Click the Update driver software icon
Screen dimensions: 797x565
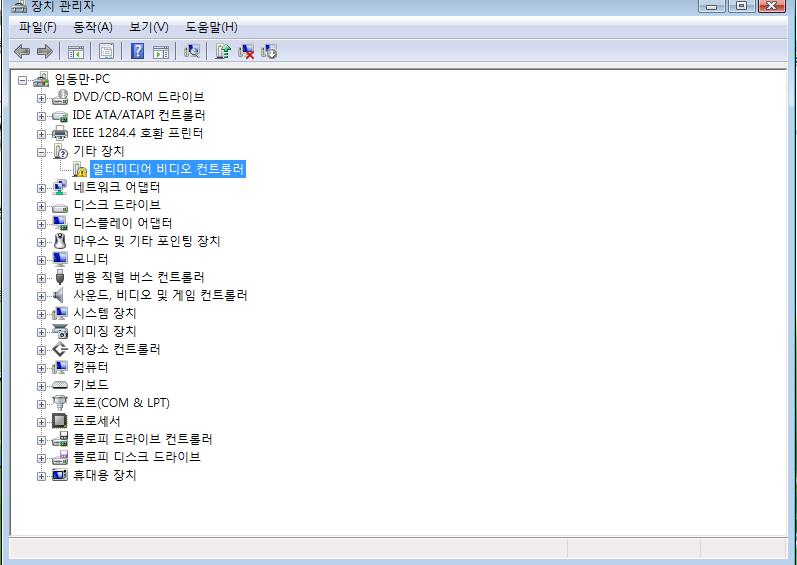click(223, 51)
